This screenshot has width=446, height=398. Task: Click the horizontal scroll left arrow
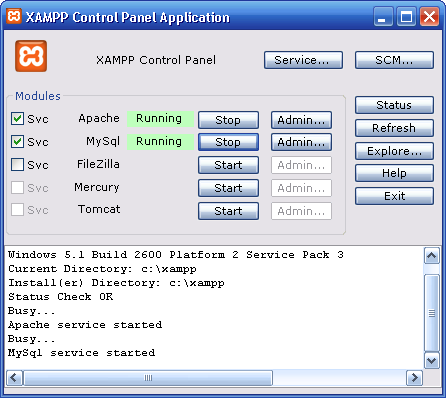pos(14,378)
